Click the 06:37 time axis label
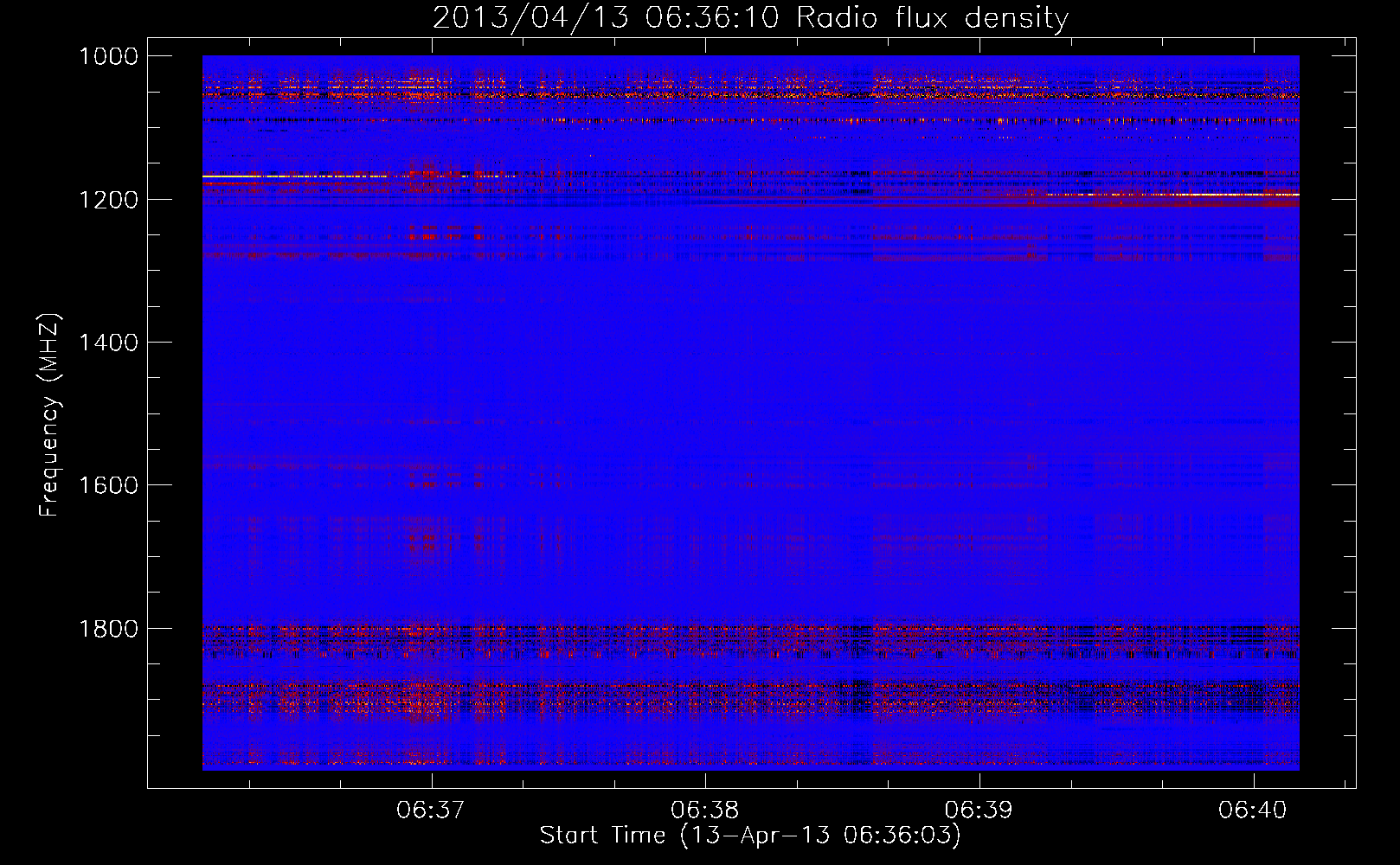This screenshot has height=865, width=1400. tap(431, 810)
